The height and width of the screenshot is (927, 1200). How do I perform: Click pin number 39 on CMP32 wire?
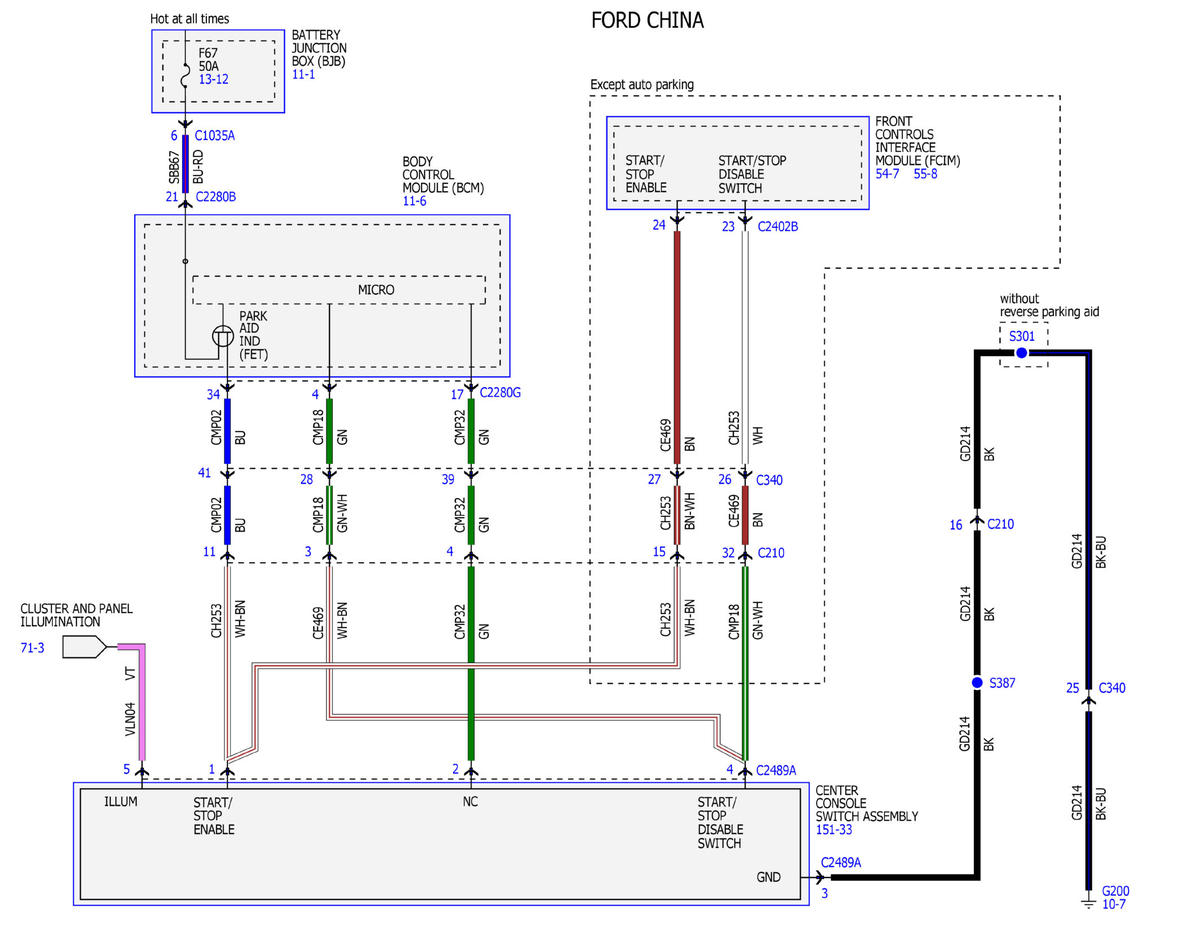(x=450, y=480)
